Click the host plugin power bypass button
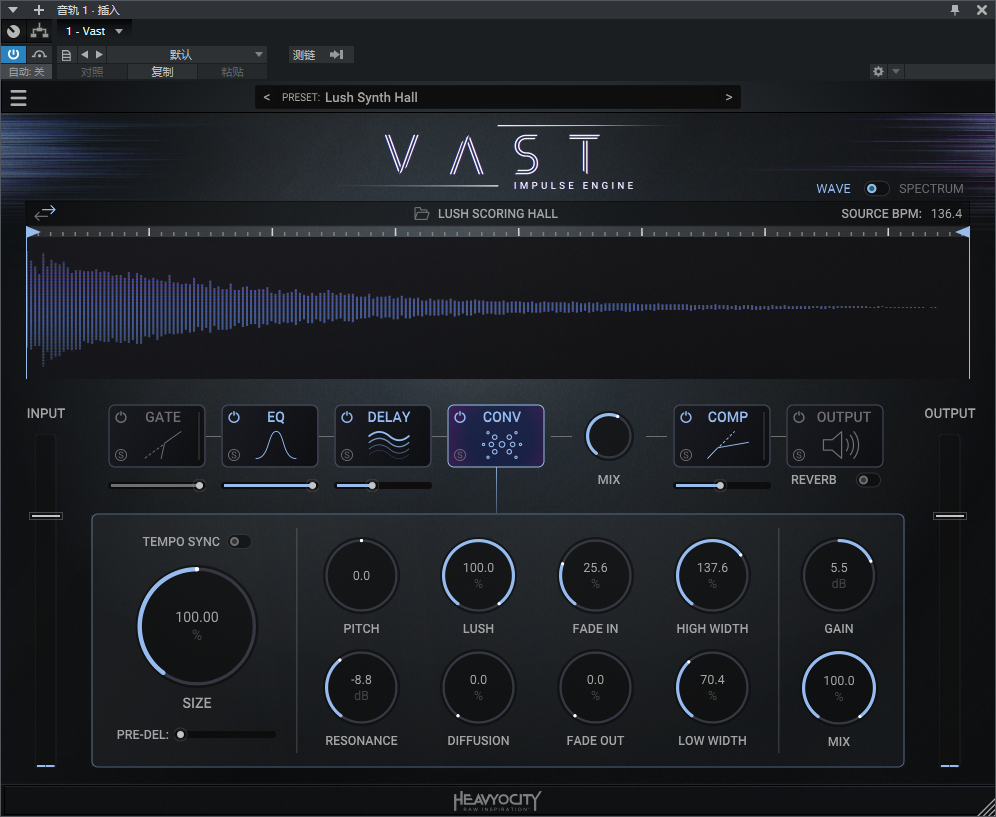The width and height of the screenshot is (996, 817). pyautogui.click(x=13, y=55)
